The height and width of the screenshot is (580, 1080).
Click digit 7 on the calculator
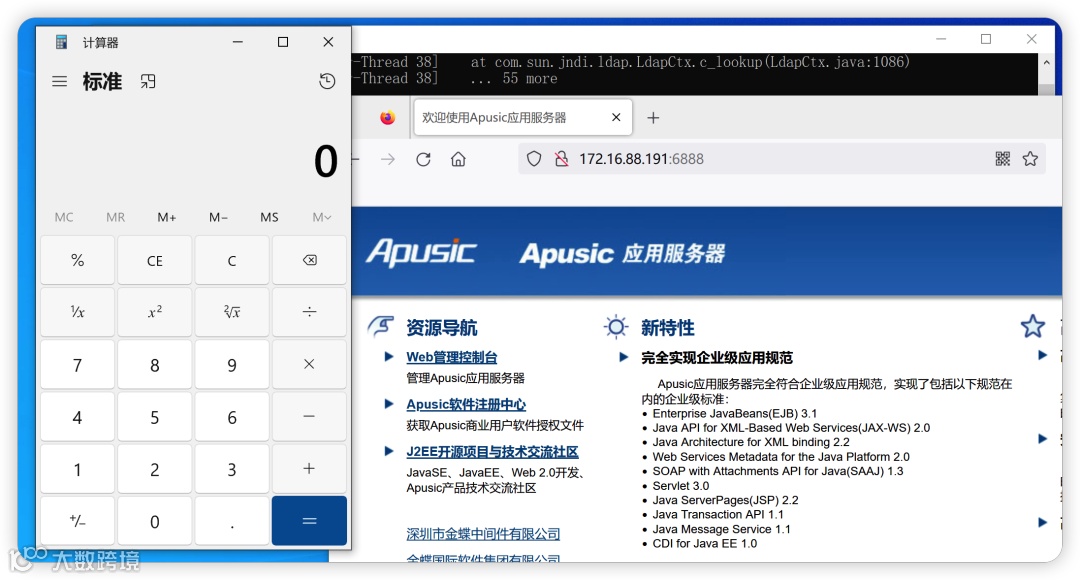[x=78, y=364]
